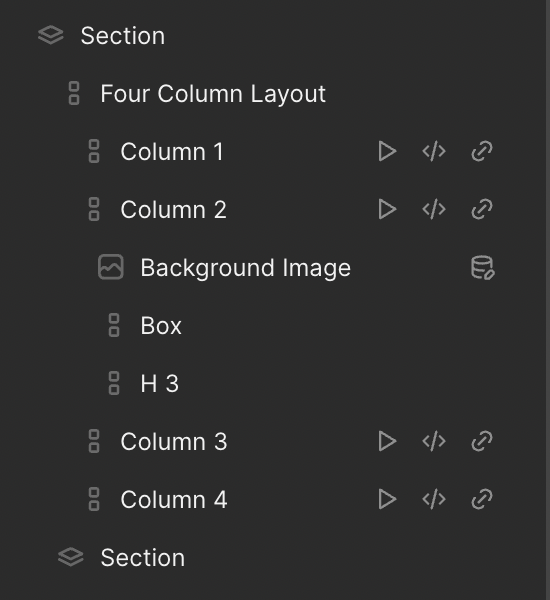Click the link icon on Column 3

[482, 441]
